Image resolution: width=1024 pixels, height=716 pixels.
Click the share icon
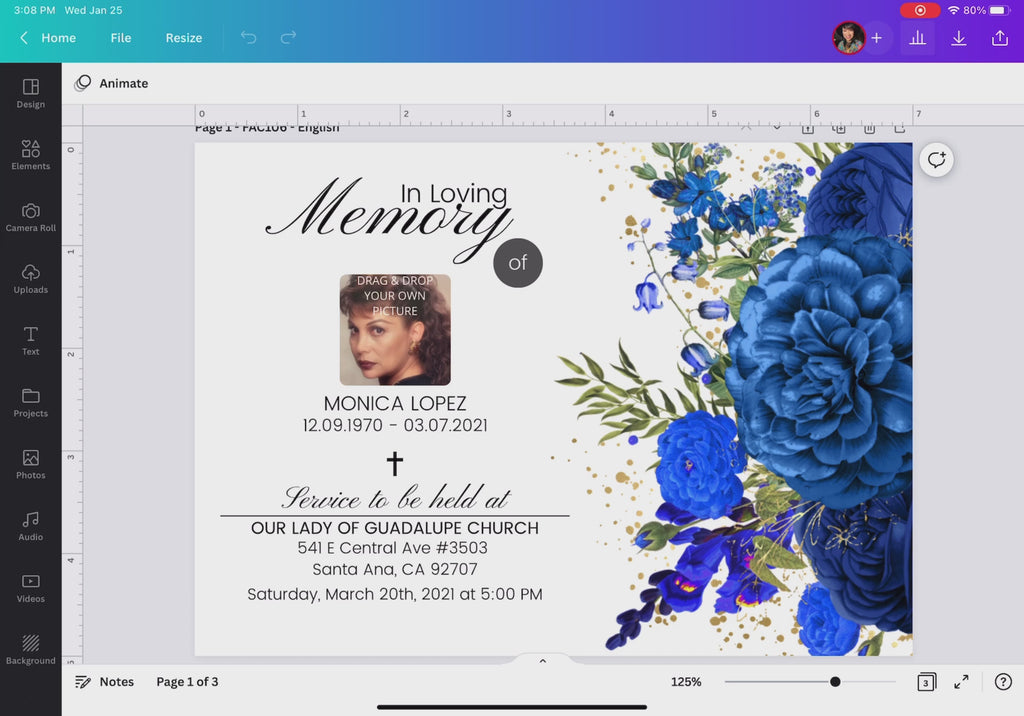(999, 38)
